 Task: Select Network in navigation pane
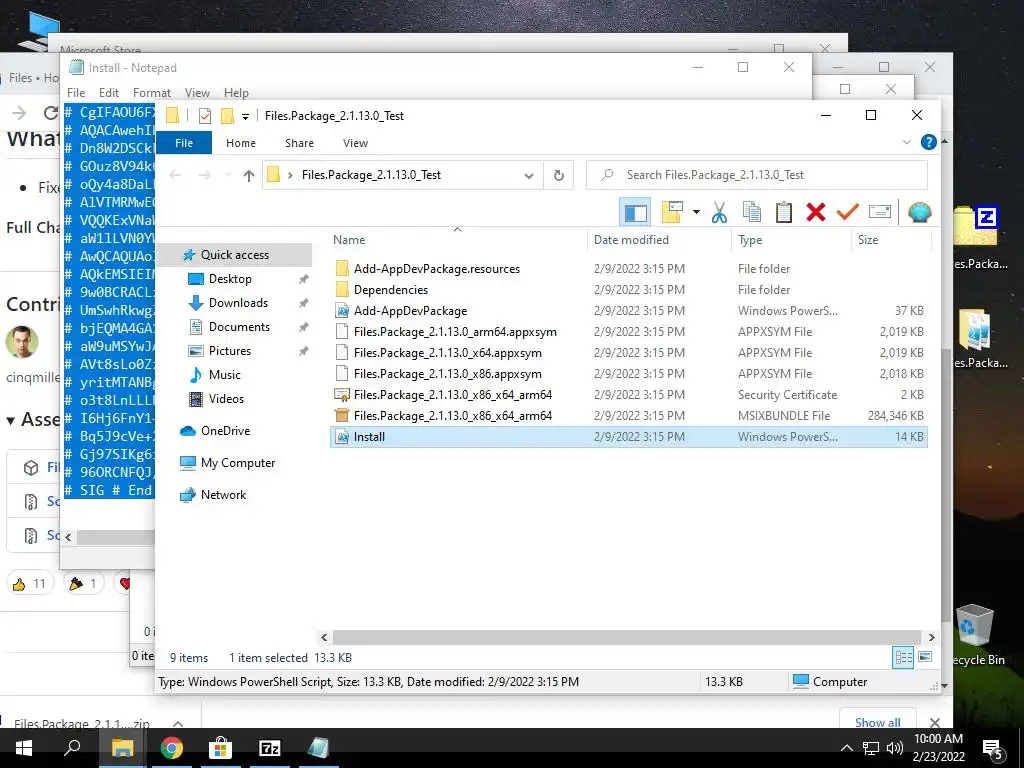[223, 495]
